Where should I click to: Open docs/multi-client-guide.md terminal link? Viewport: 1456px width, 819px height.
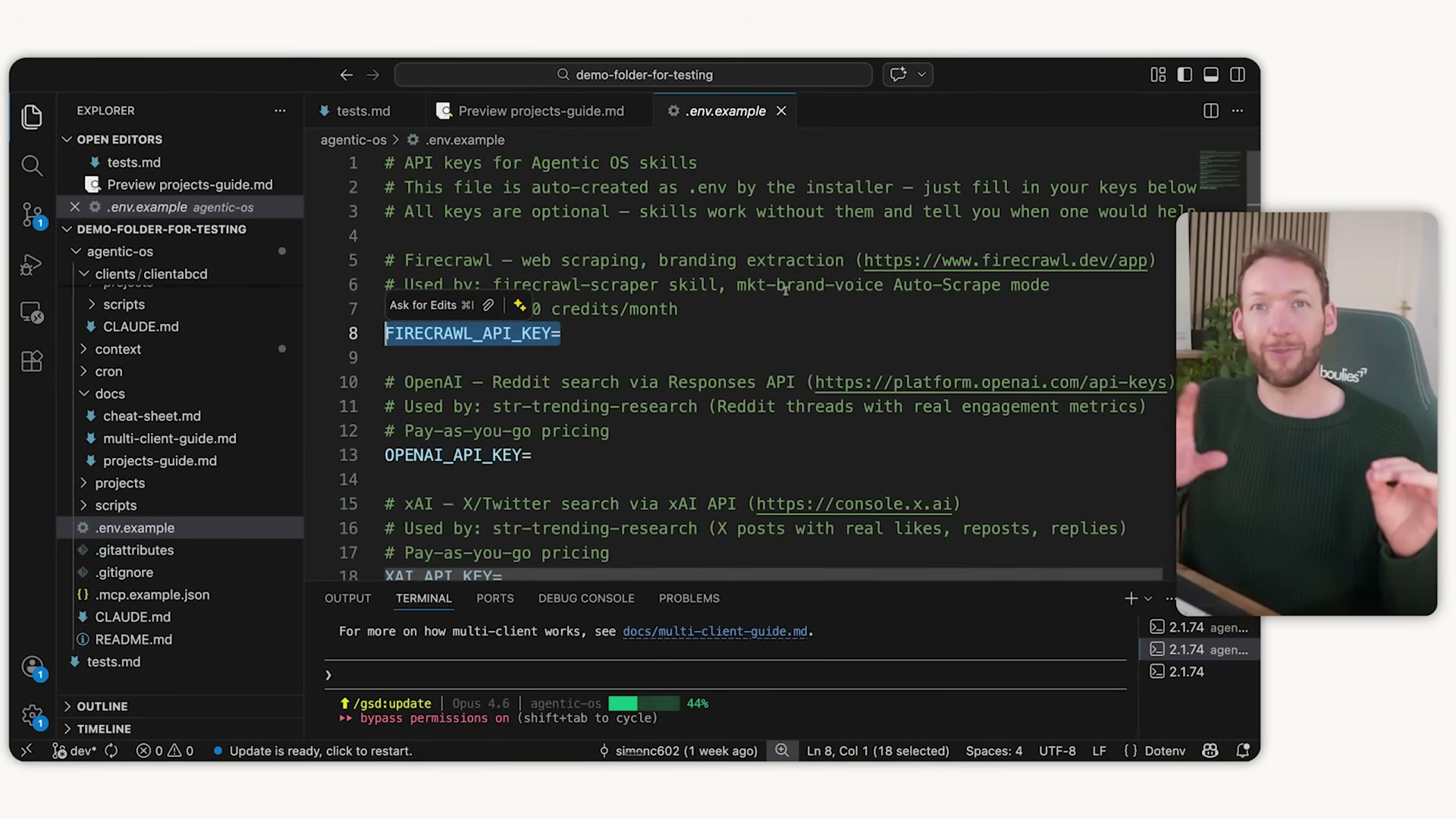(x=715, y=631)
